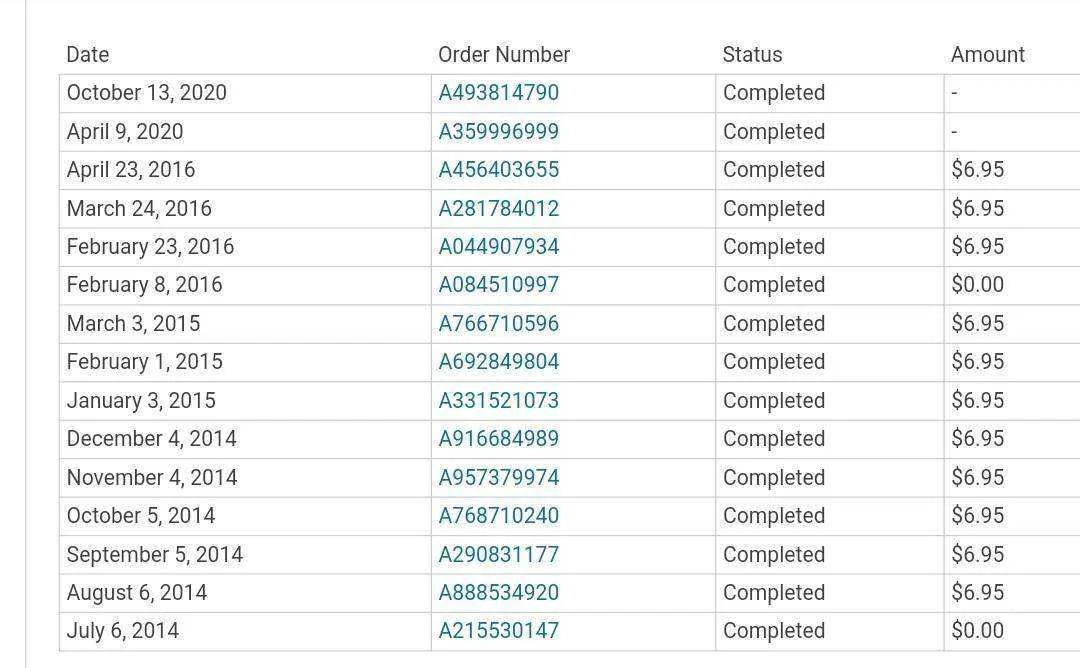1080x668 pixels.
Task: Open order number A281784012
Action: point(499,209)
